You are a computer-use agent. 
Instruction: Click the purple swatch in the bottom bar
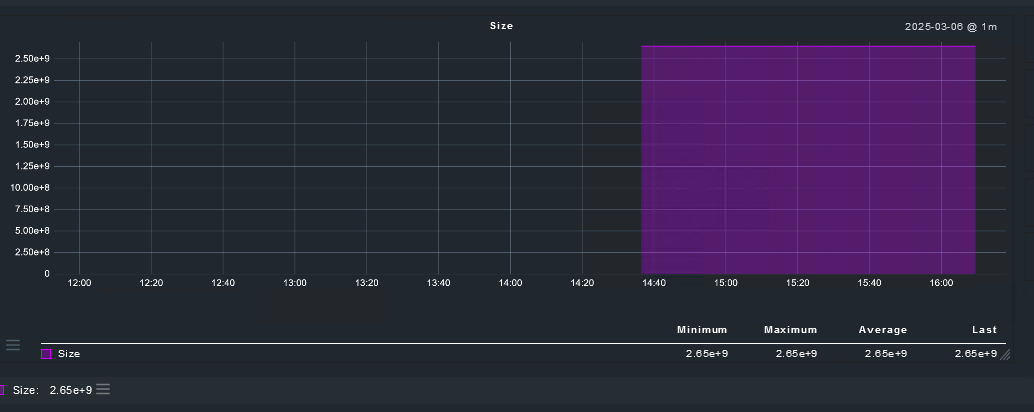2,390
